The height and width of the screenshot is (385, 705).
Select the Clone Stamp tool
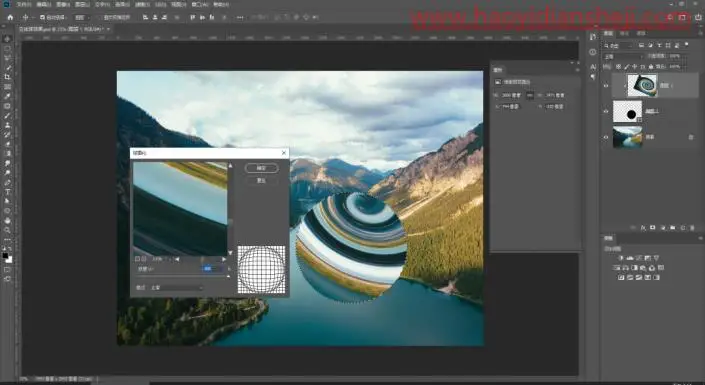pyautogui.click(x=7, y=125)
